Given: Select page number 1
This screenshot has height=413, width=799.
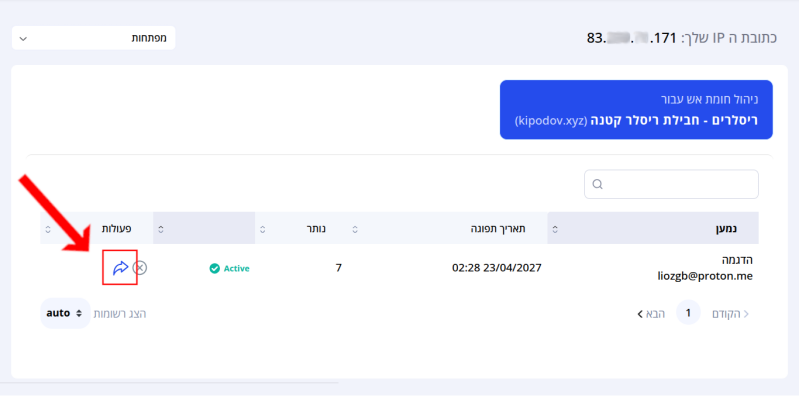Looking at the screenshot, I should 688,313.
